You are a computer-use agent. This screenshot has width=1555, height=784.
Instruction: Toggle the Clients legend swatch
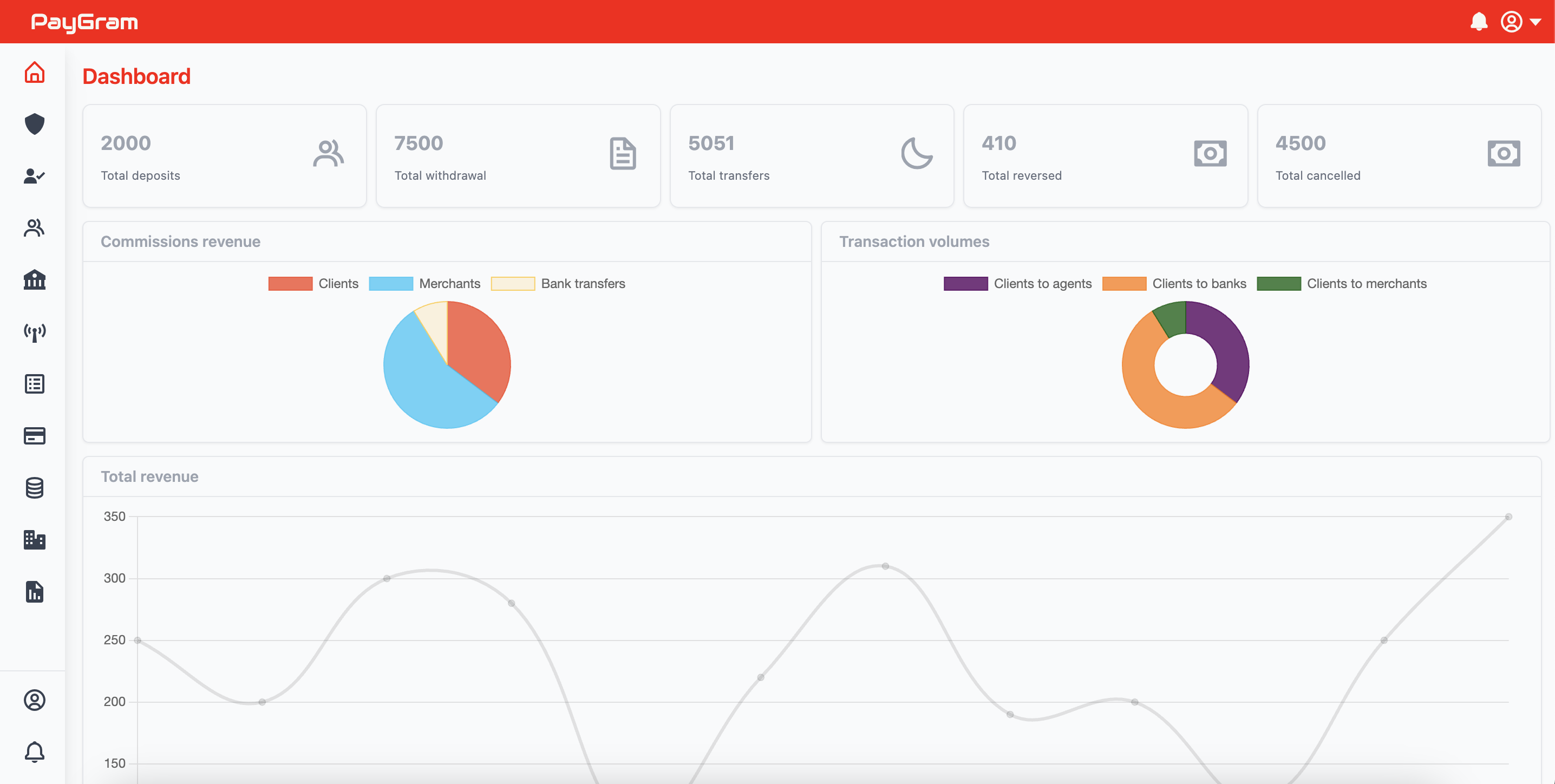(x=290, y=284)
